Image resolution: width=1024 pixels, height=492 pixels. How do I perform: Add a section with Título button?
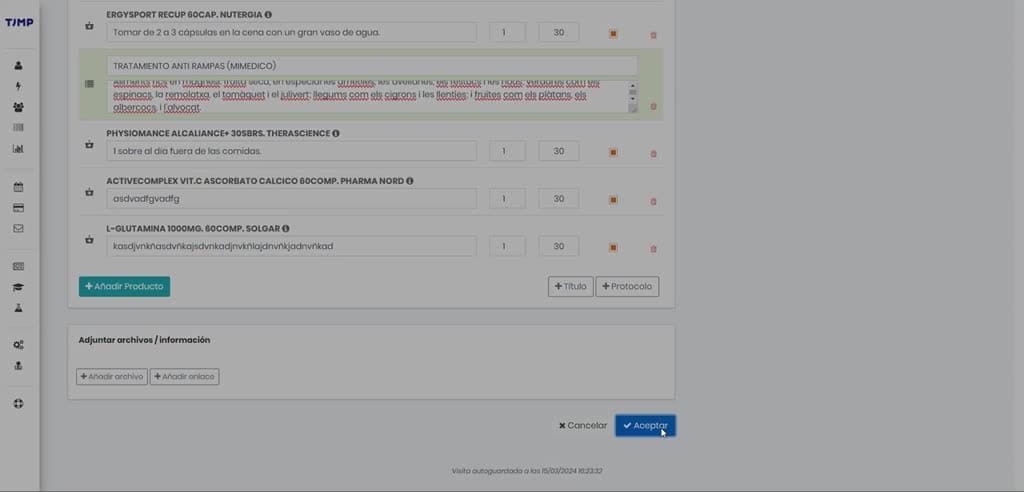pos(571,286)
